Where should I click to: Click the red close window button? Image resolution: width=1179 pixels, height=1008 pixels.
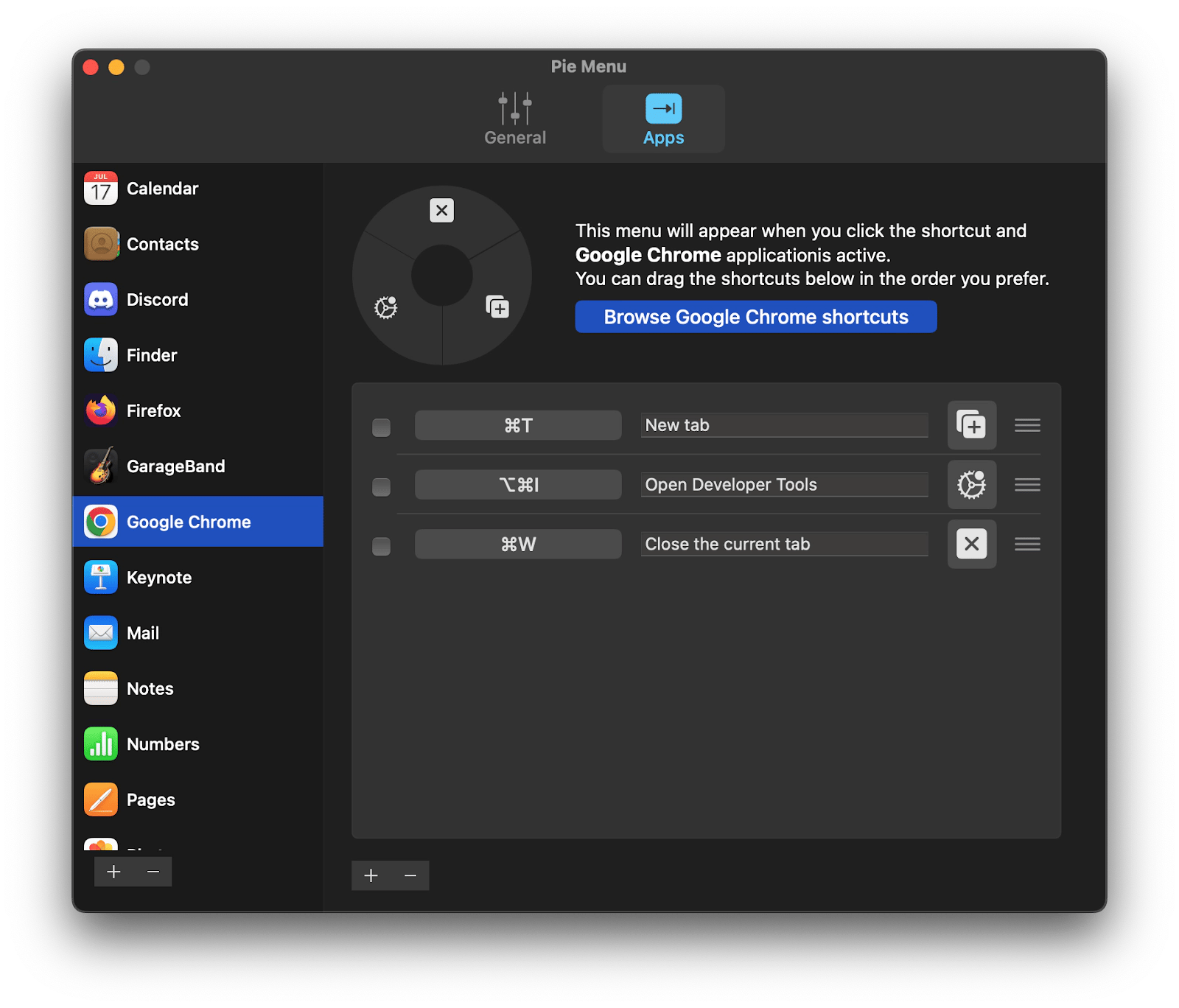[x=91, y=67]
